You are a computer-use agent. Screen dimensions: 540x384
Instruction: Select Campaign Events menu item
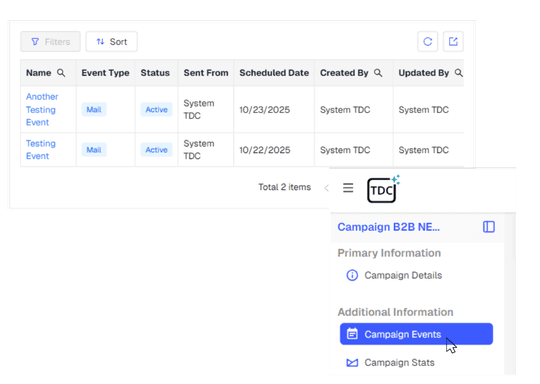(416, 334)
